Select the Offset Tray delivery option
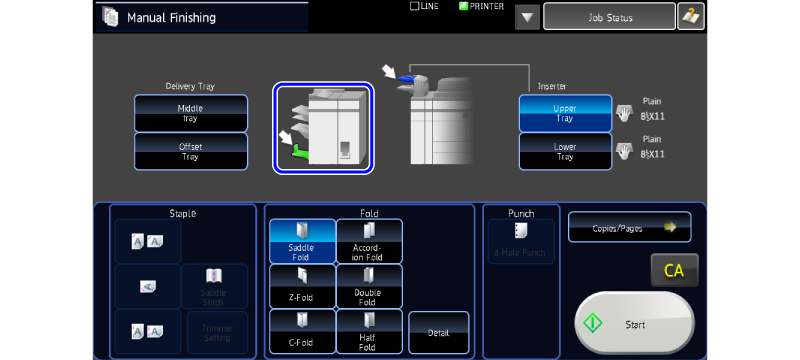The image size is (800, 360). click(191, 151)
